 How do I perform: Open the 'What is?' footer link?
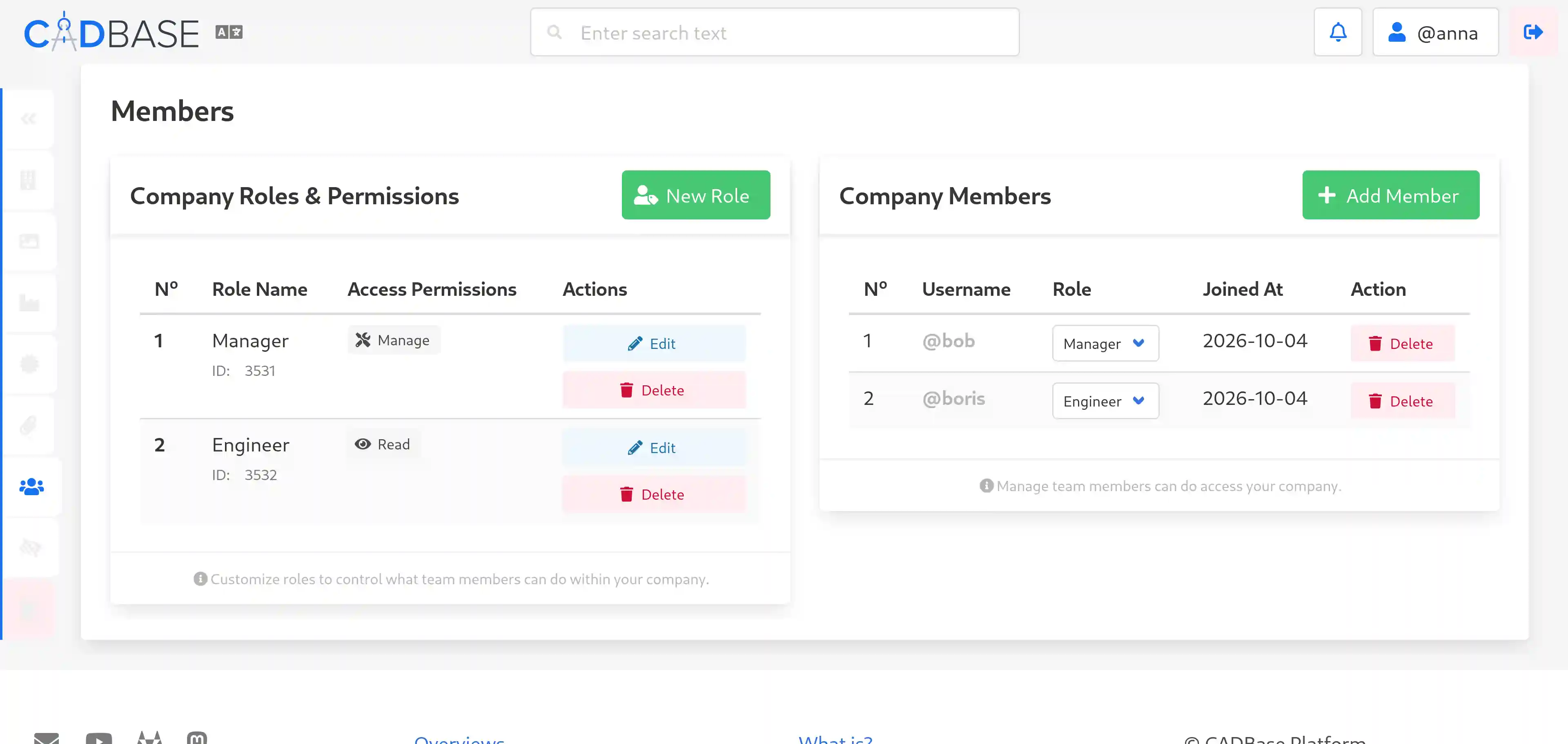coord(835,739)
